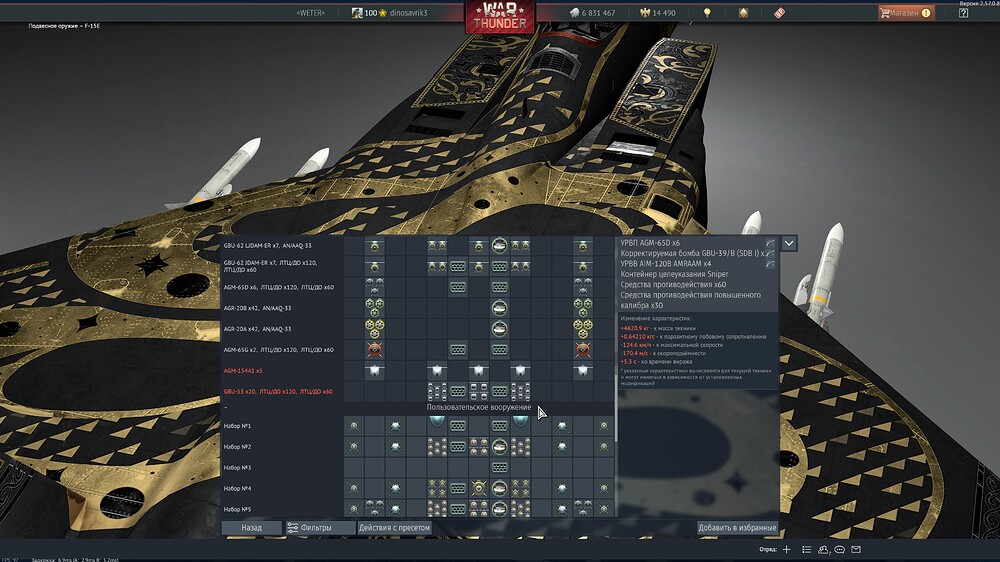The image size is (1000, 562).
Task: Open the Магазин shop button
Action: pyautogui.click(x=906, y=13)
